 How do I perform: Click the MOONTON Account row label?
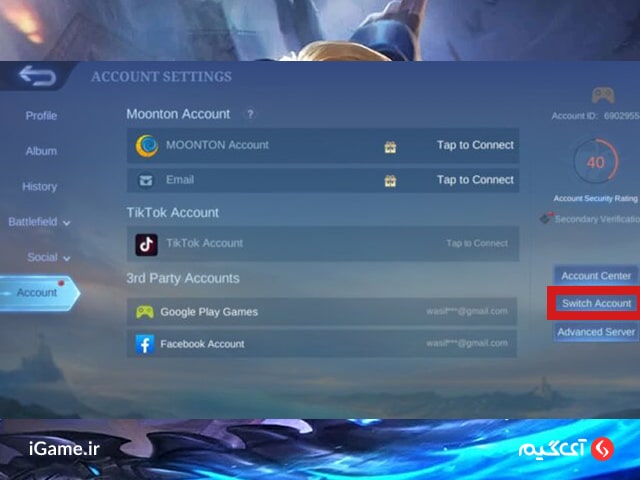[x=218, y=145]
